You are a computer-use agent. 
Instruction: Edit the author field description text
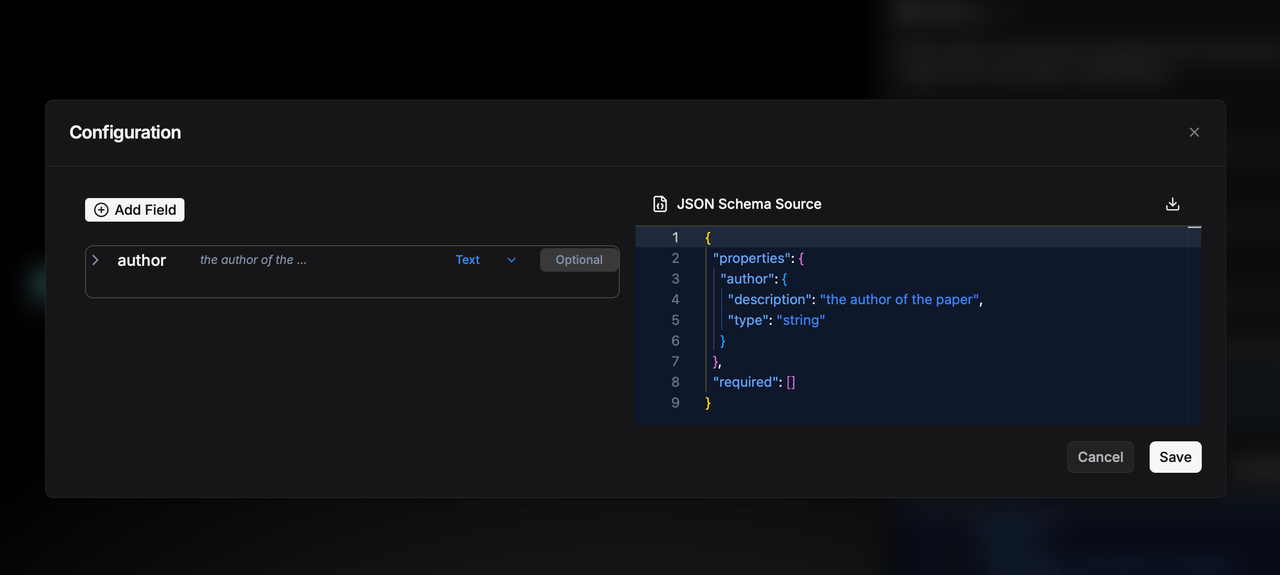[x=253, y=260]
